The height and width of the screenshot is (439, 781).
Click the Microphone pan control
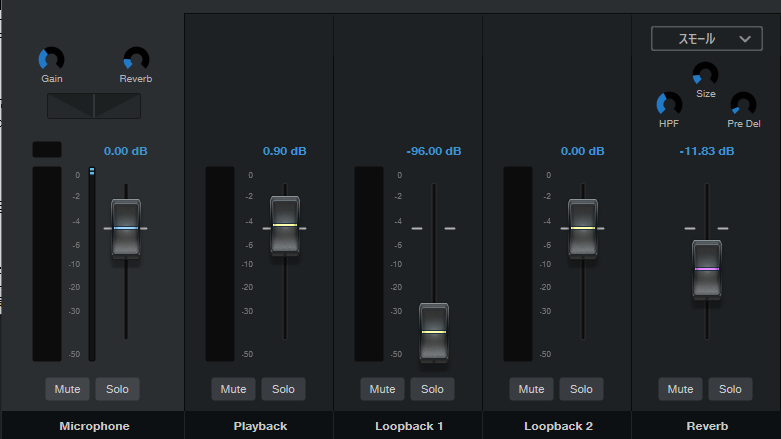click(94, 106)
